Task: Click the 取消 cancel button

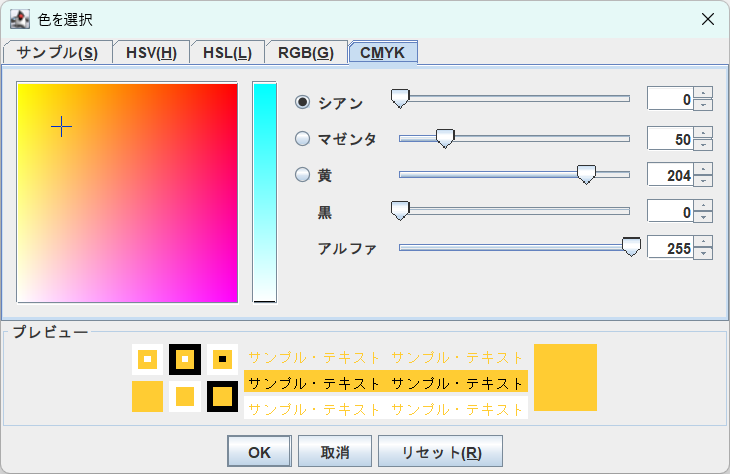Action: pos(335,452)
